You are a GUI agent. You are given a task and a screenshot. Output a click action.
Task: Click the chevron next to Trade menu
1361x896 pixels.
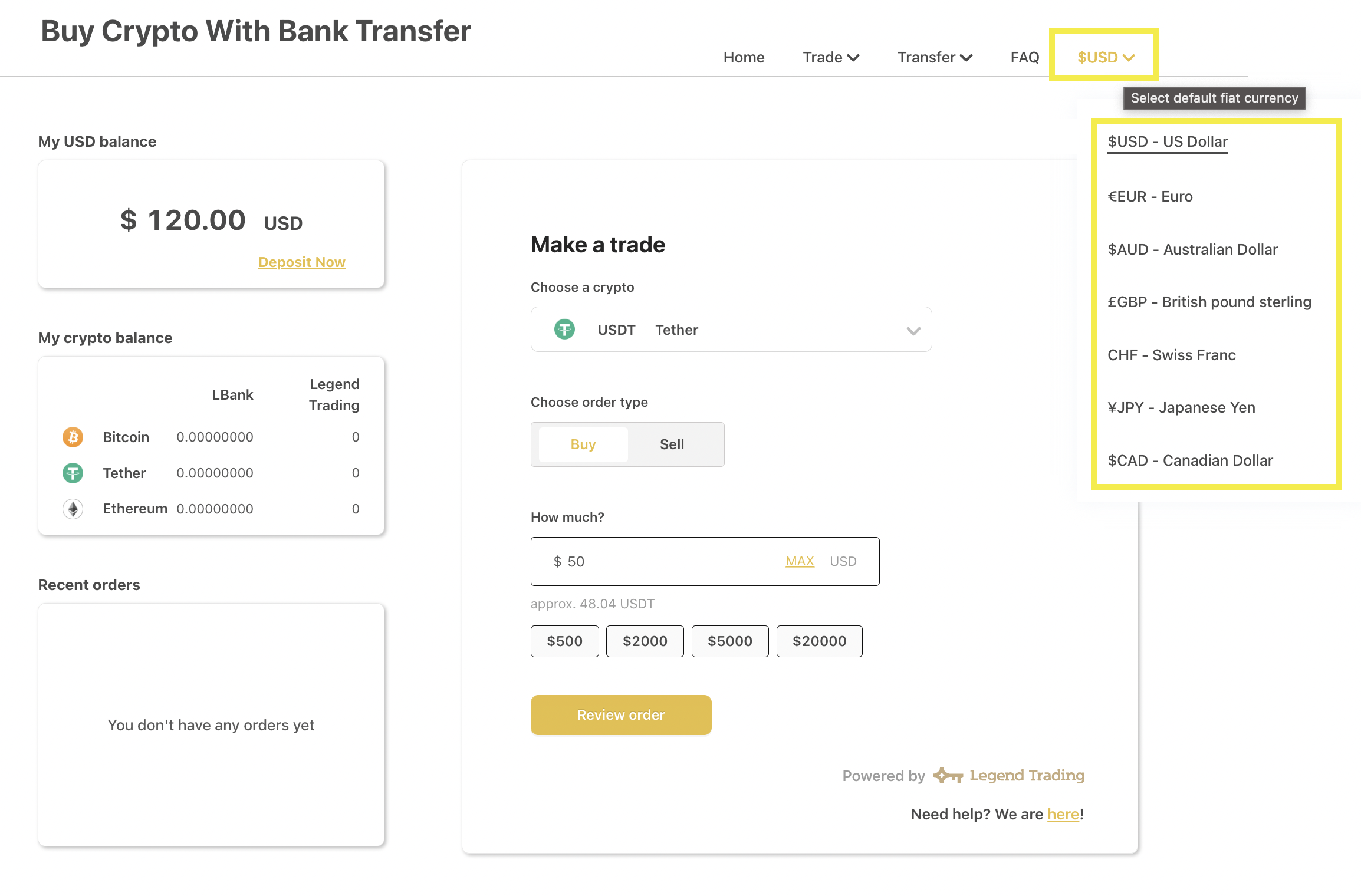point(853,58)
